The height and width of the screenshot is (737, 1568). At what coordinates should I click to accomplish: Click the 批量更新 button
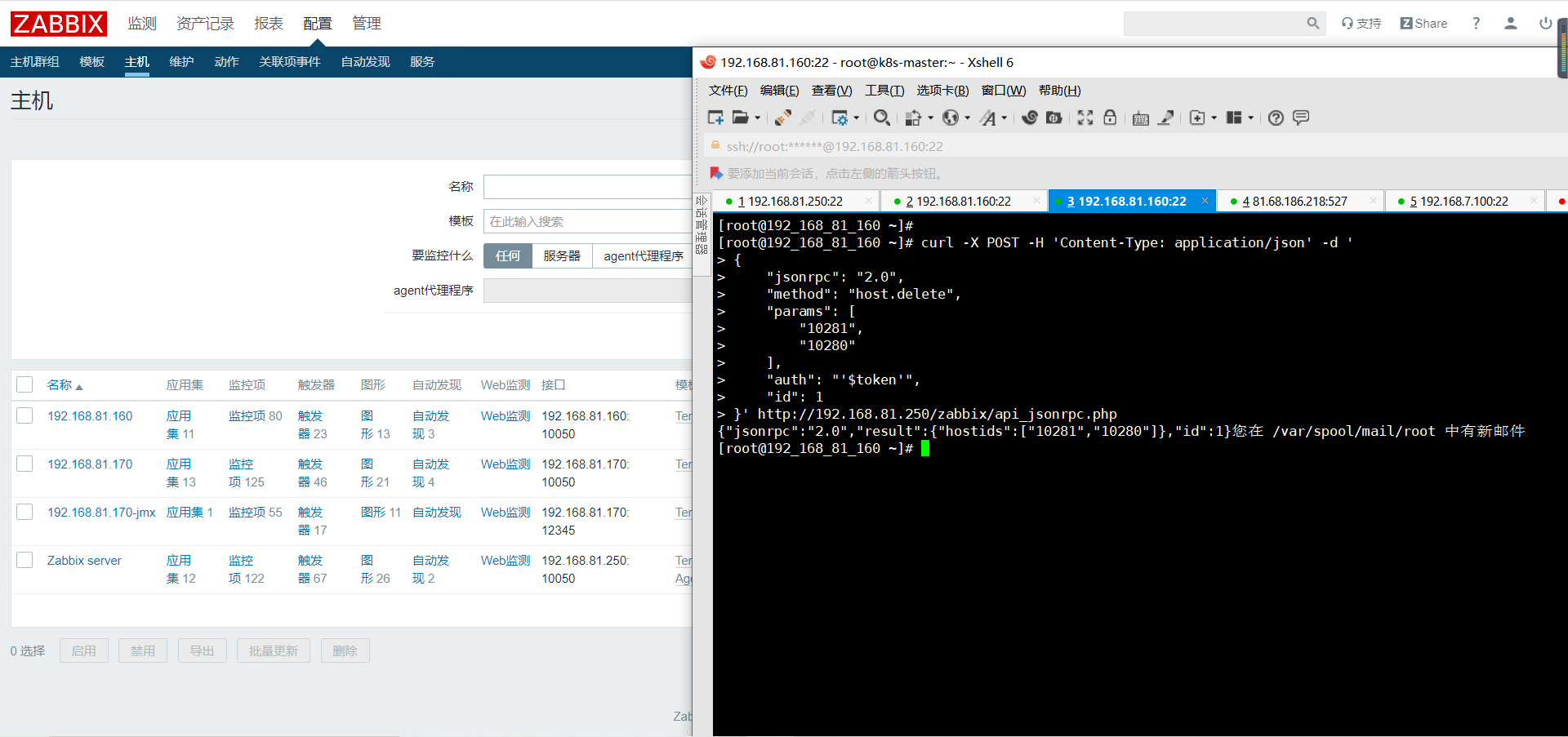coord(274,650)
